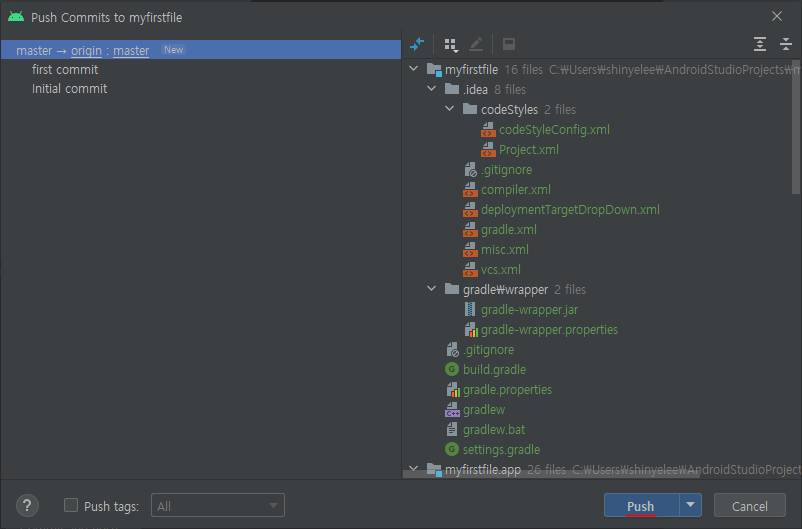
Task: Click vcs.xml file icon
Action: point(470,270)
